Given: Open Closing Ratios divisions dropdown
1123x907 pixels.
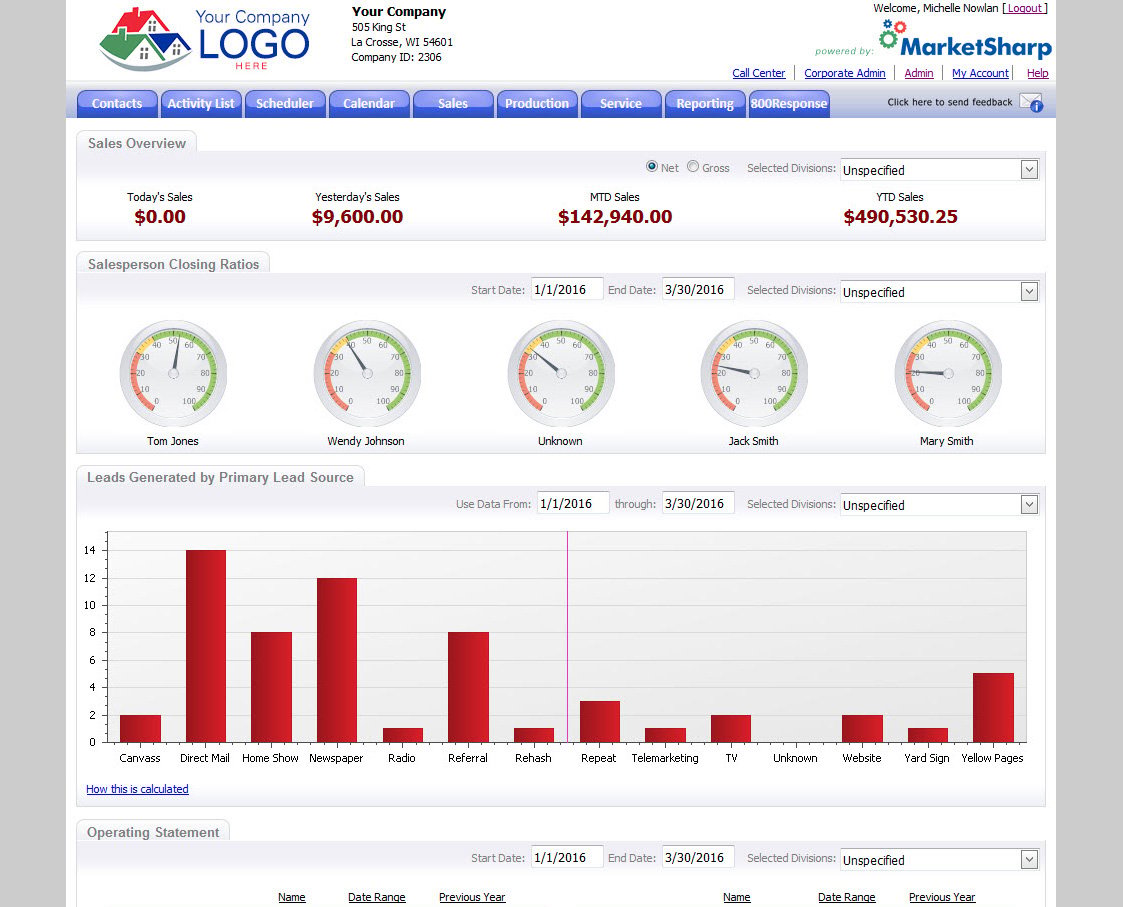Looking at the screenshot, I should (1029, 292).
